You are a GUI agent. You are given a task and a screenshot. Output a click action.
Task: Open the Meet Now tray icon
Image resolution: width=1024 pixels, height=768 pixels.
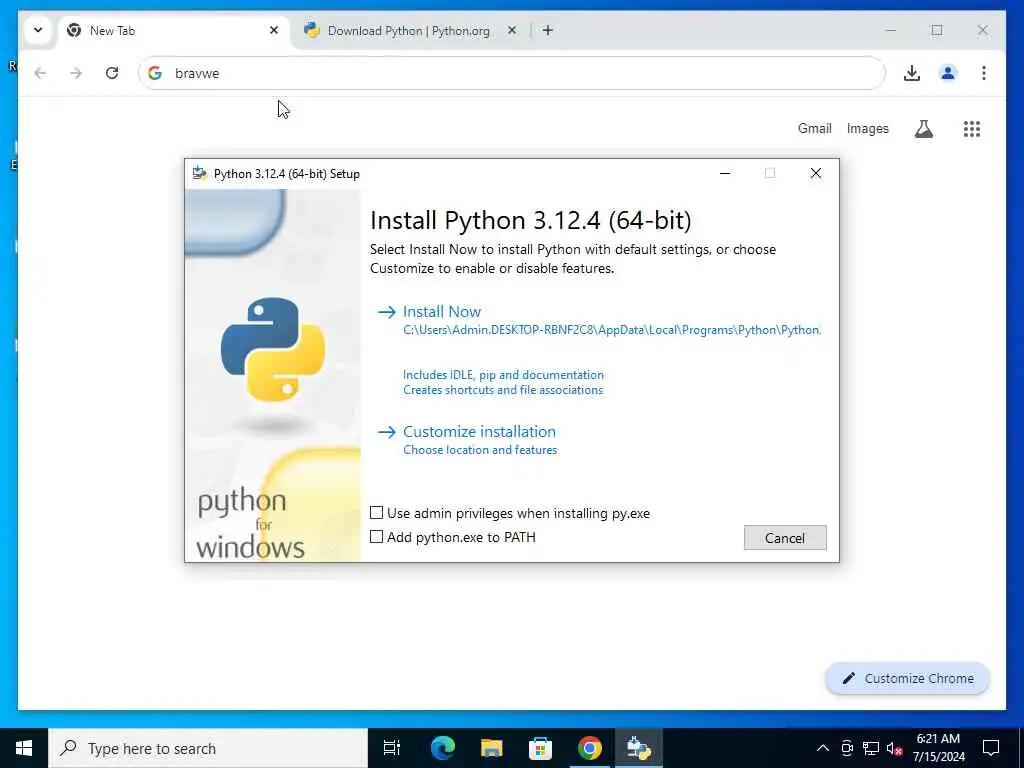pyautogui.click(x=847, y=748)
